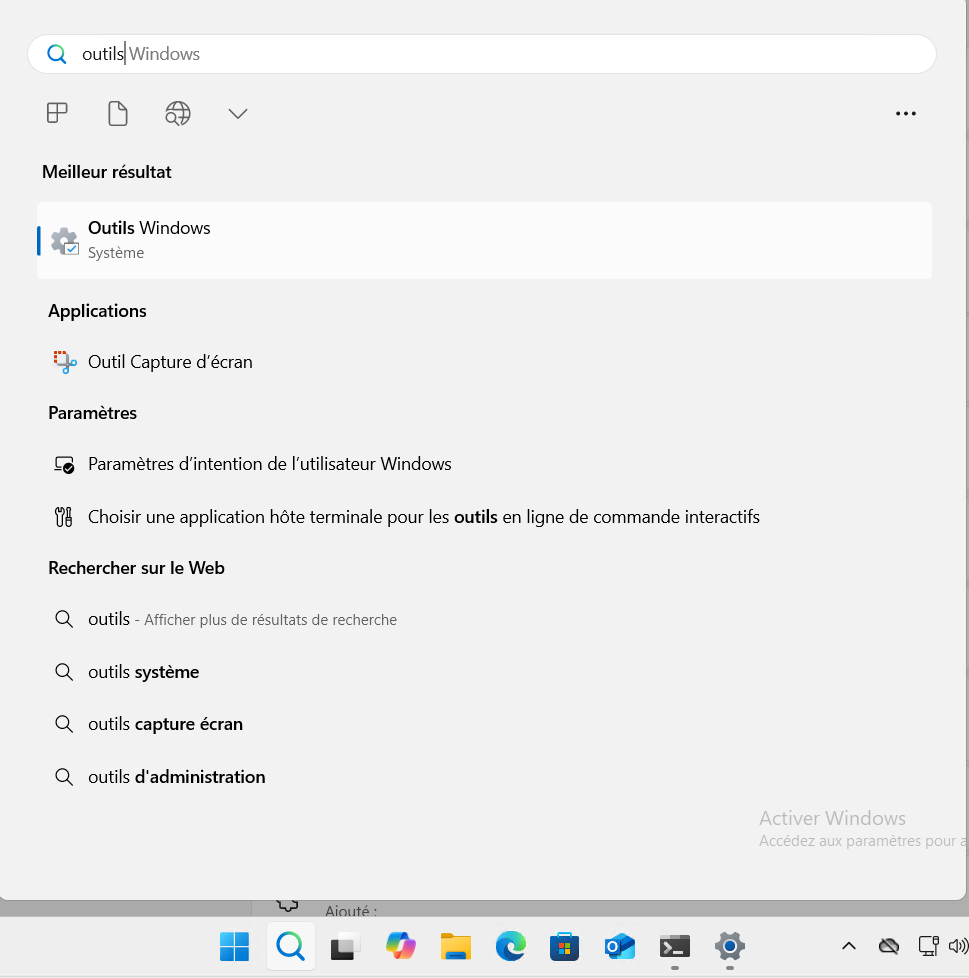Click the Rechercher sur le Web heading
Screen dimensions: 969x978
137,568
